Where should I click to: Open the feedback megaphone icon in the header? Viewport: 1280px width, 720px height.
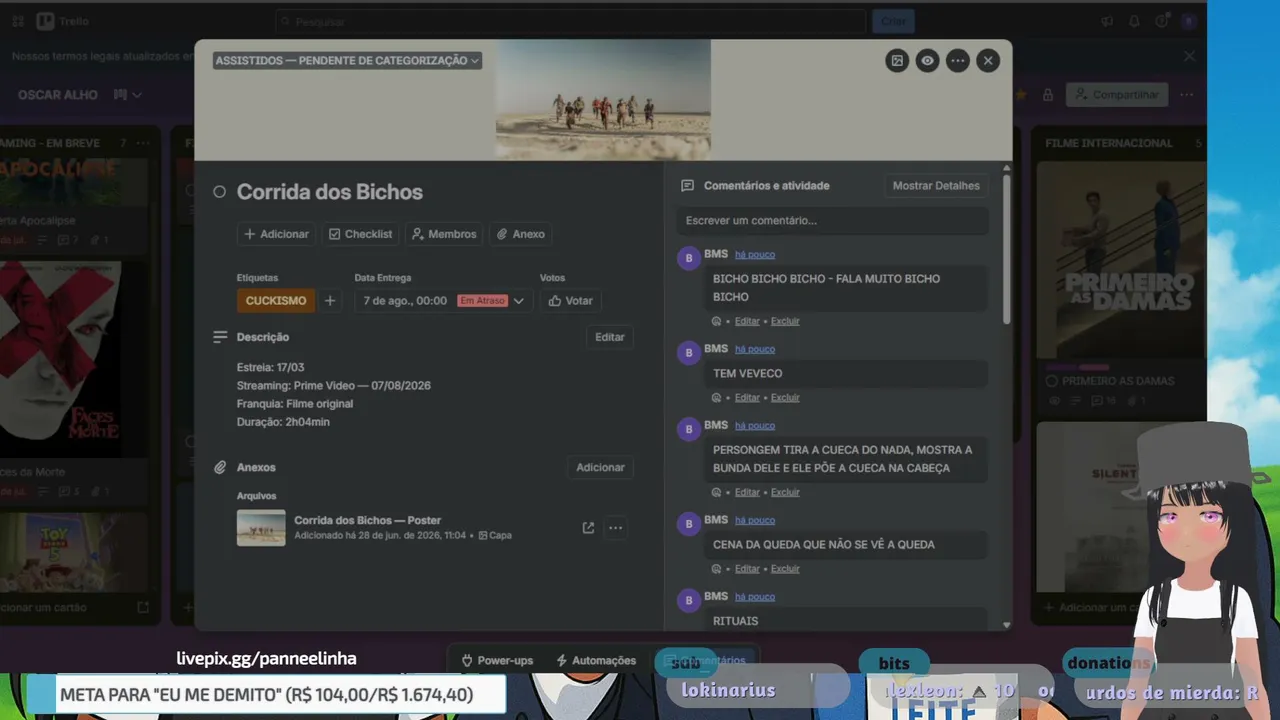tap(1107, 21)
